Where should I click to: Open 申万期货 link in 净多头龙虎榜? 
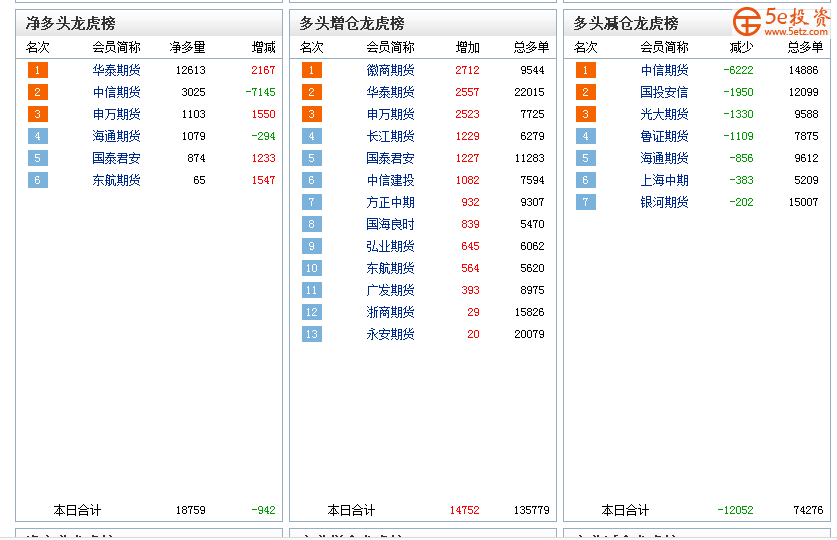click(116, 114)
